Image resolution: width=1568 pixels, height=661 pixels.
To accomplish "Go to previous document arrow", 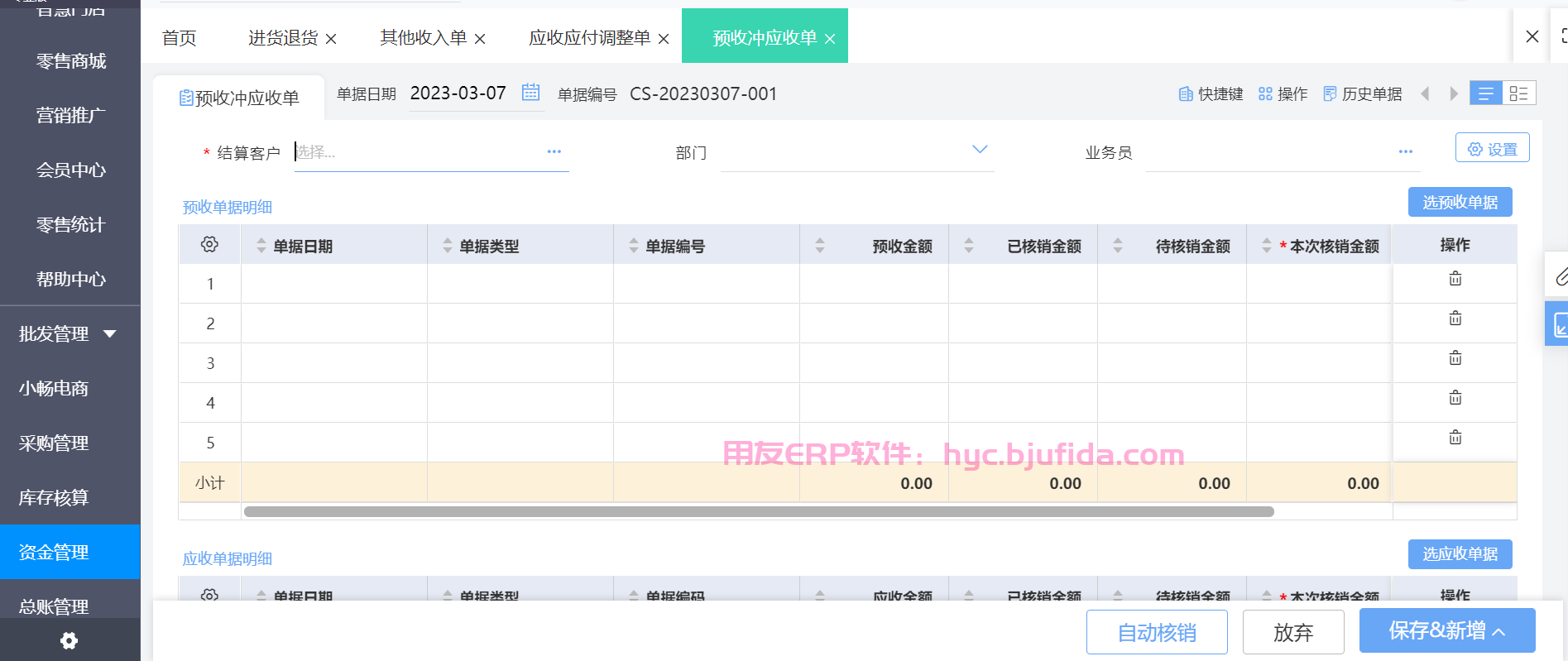I will [x=1425, y=93].
